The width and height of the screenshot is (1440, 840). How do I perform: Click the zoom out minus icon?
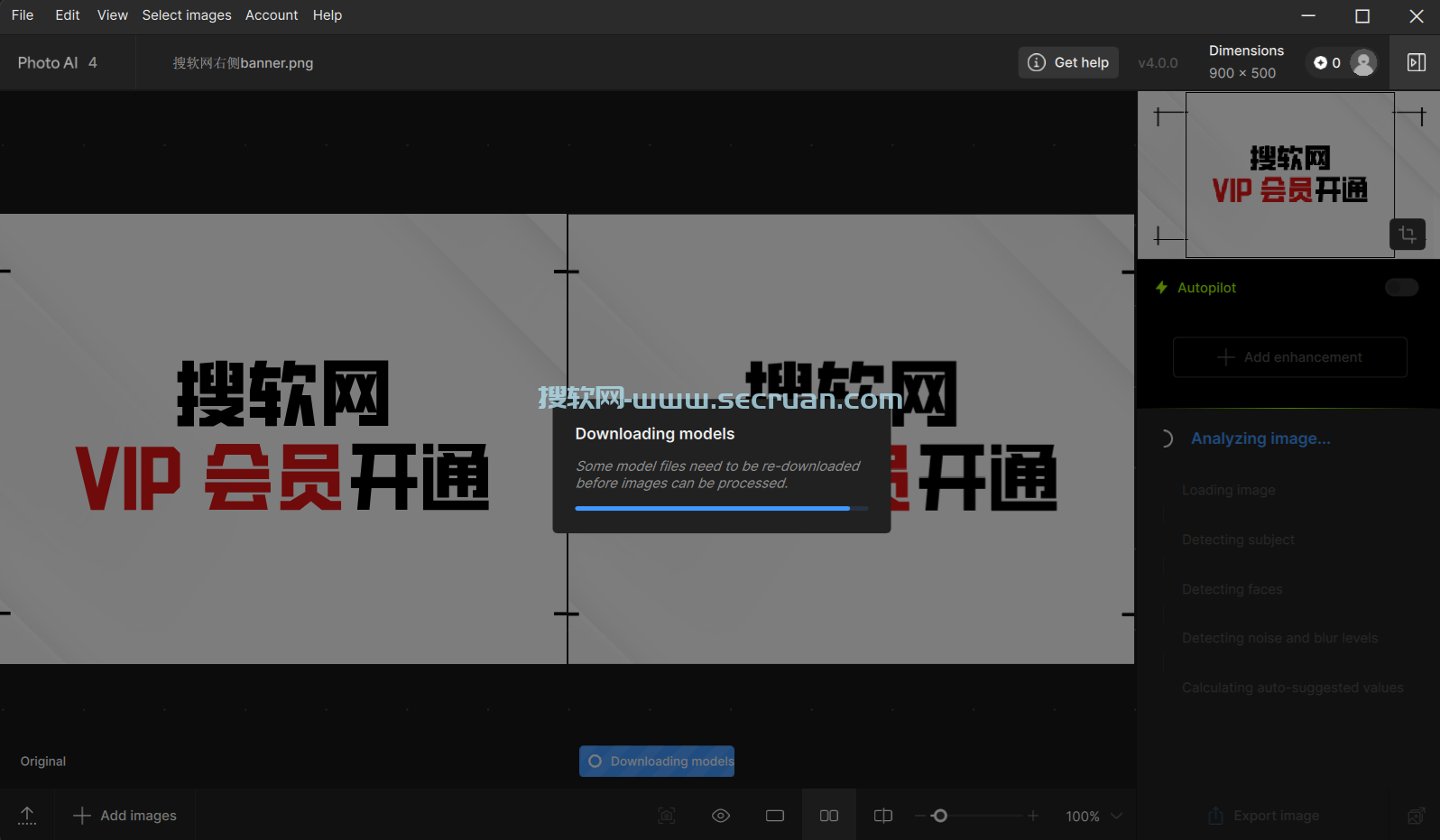pos(920,816)
